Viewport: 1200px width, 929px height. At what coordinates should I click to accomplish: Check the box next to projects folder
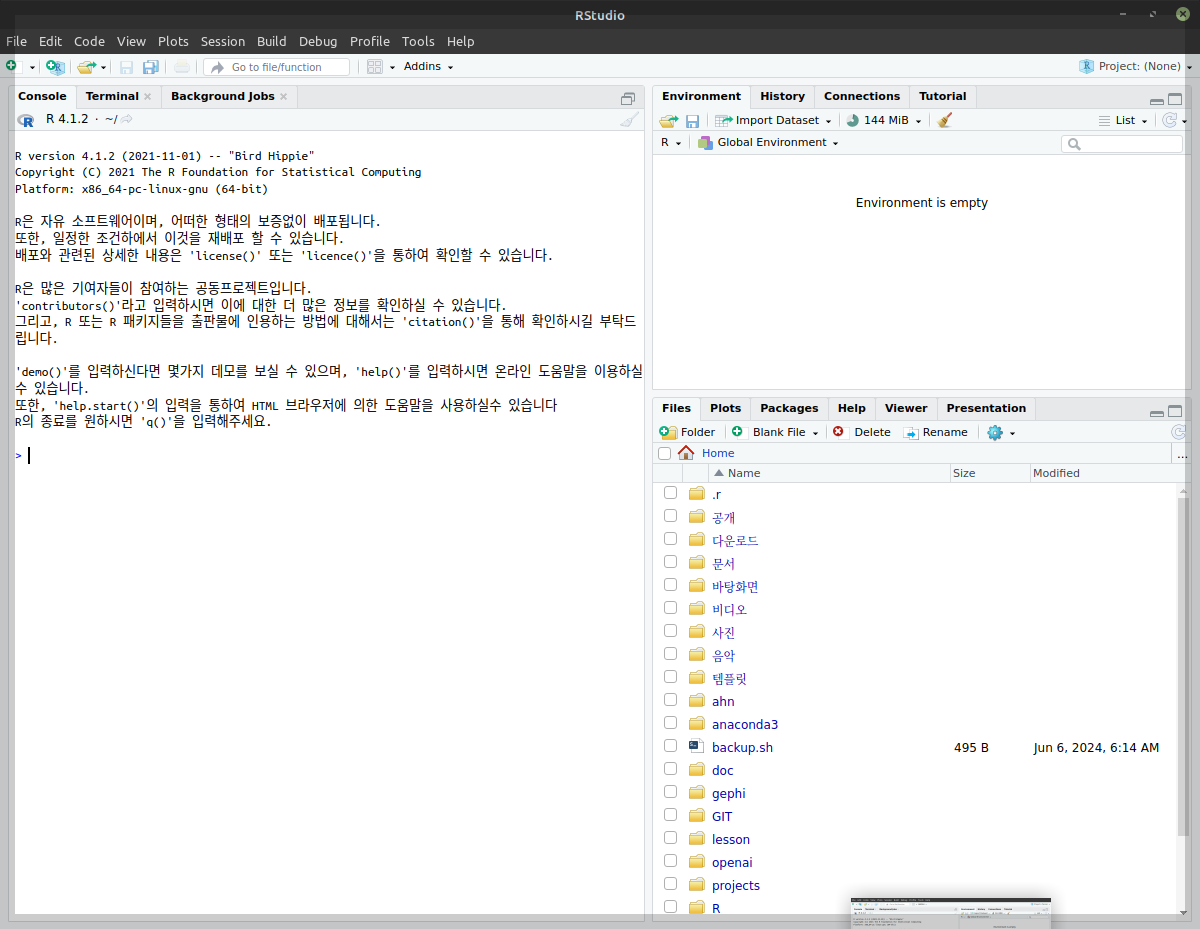pyautogui.click(x=670, y=884)
